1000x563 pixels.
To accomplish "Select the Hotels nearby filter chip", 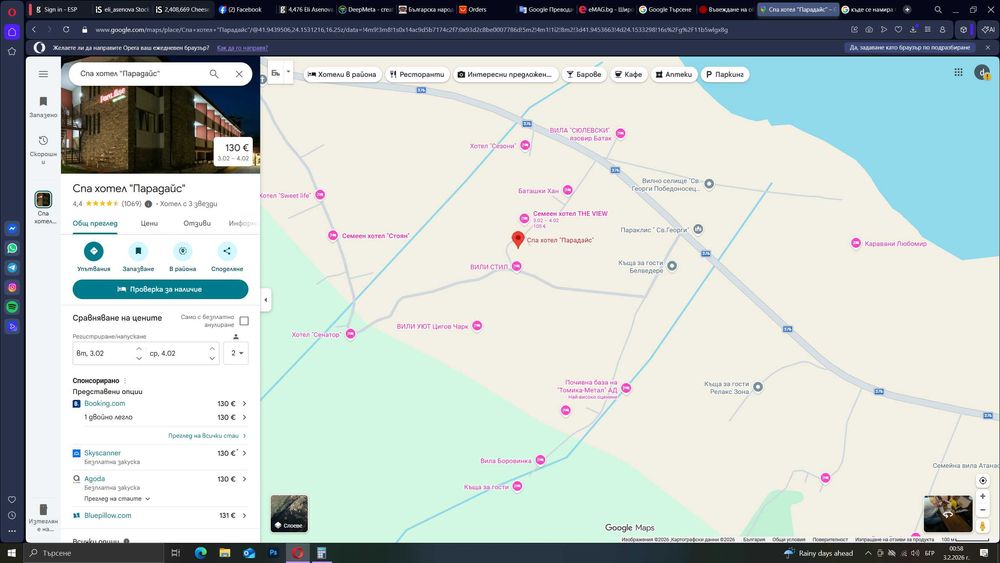I will [342, 74].
